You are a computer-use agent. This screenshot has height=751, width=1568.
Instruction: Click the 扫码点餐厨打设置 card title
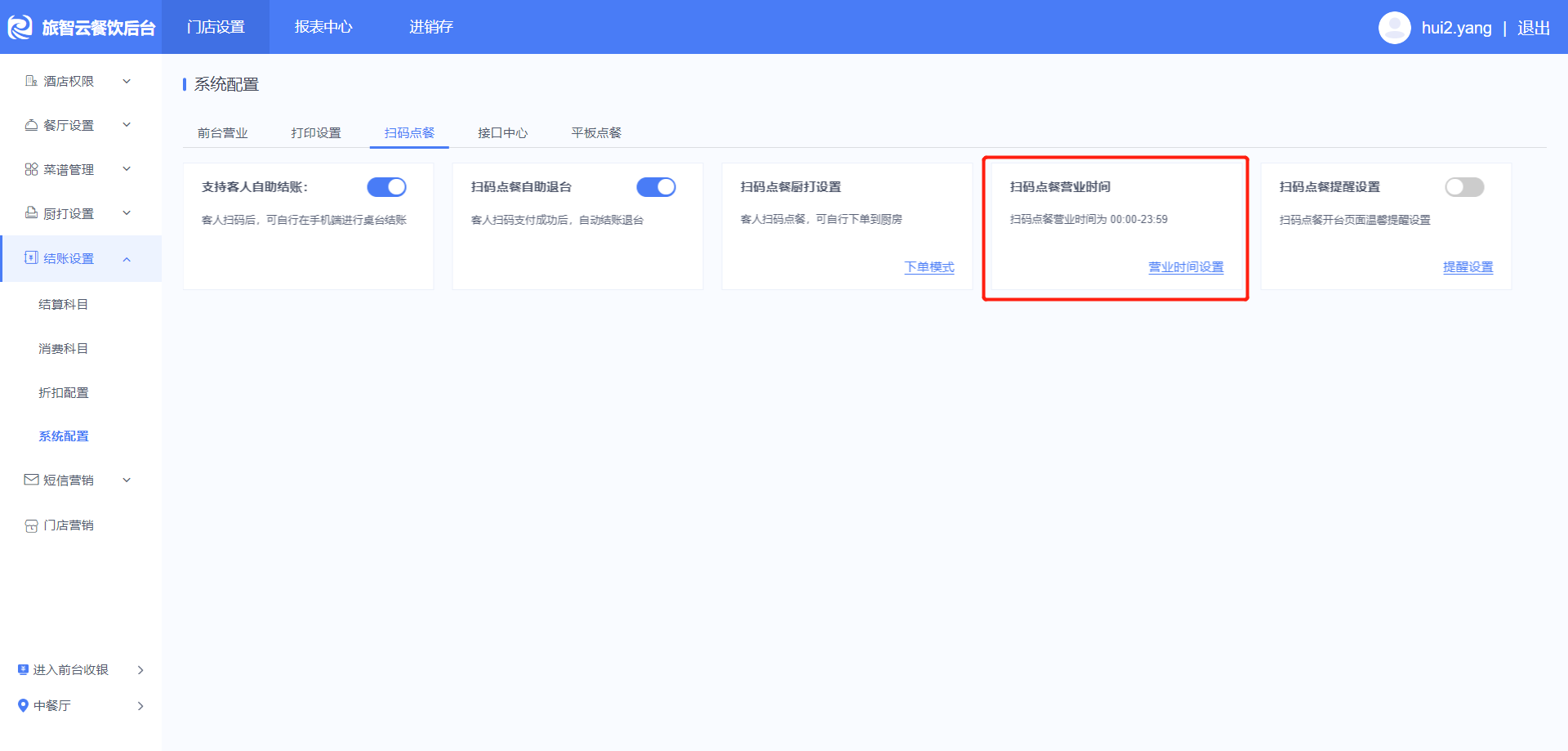click(x=791, y=187)
